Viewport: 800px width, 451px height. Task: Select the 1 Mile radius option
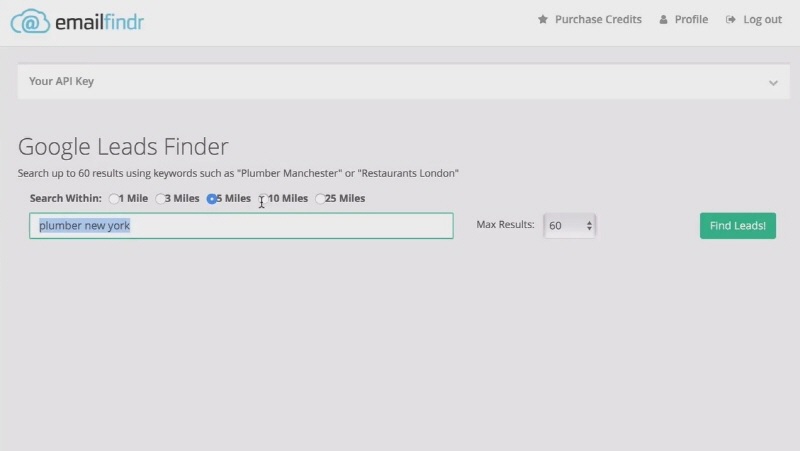coord(114,199)
